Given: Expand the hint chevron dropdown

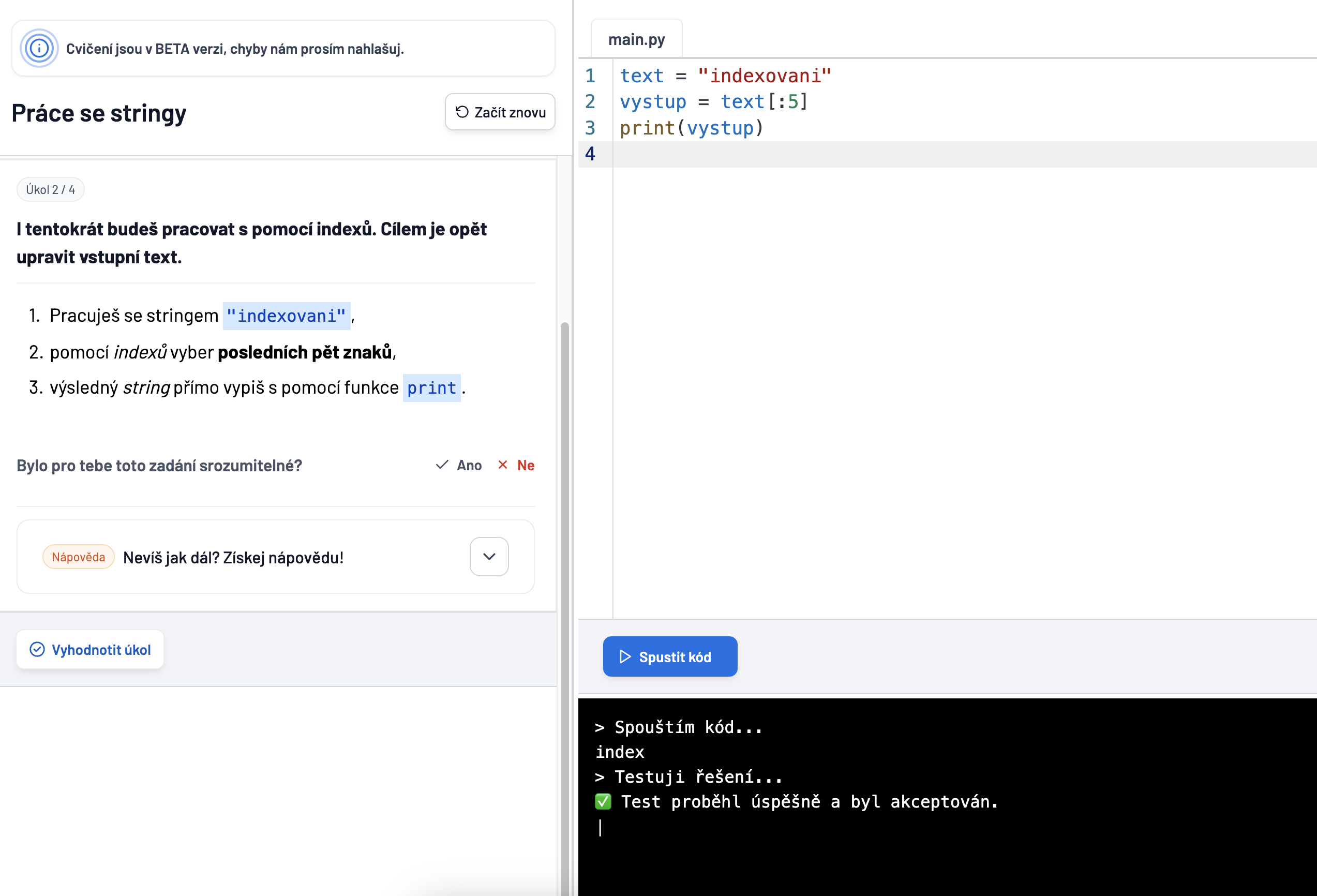Looking at the screenshot, I should point(488,557).
